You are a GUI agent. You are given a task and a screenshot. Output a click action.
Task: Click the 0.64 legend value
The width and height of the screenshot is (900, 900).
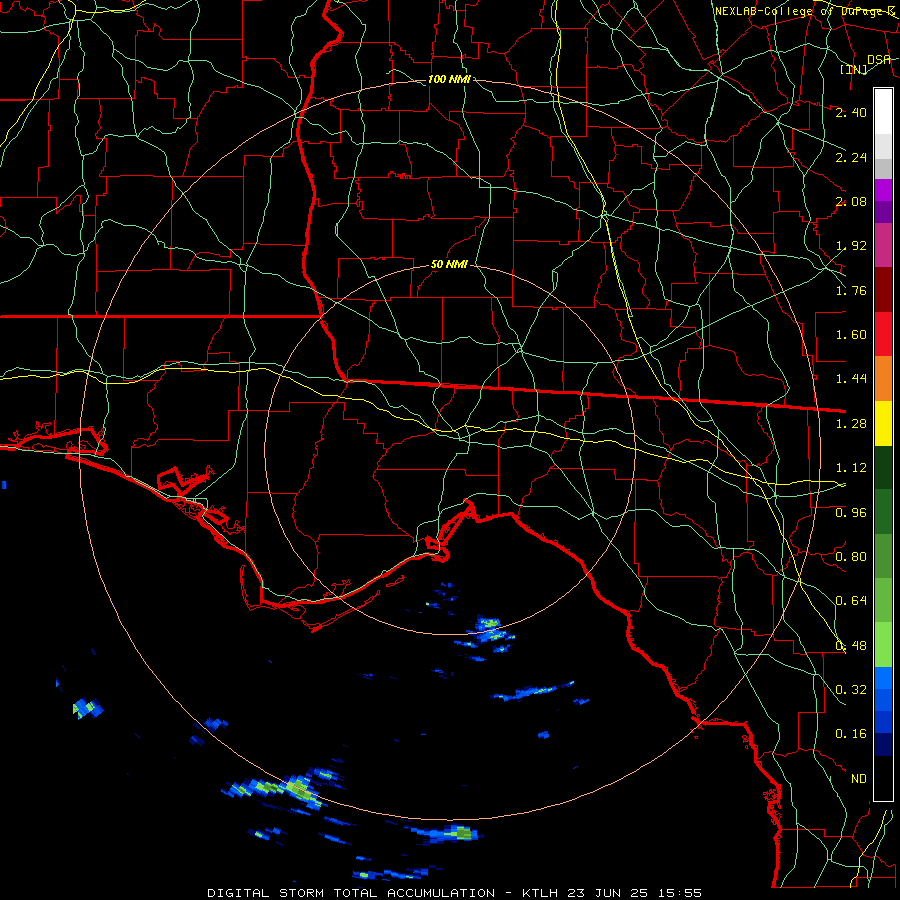coord(851,601)
